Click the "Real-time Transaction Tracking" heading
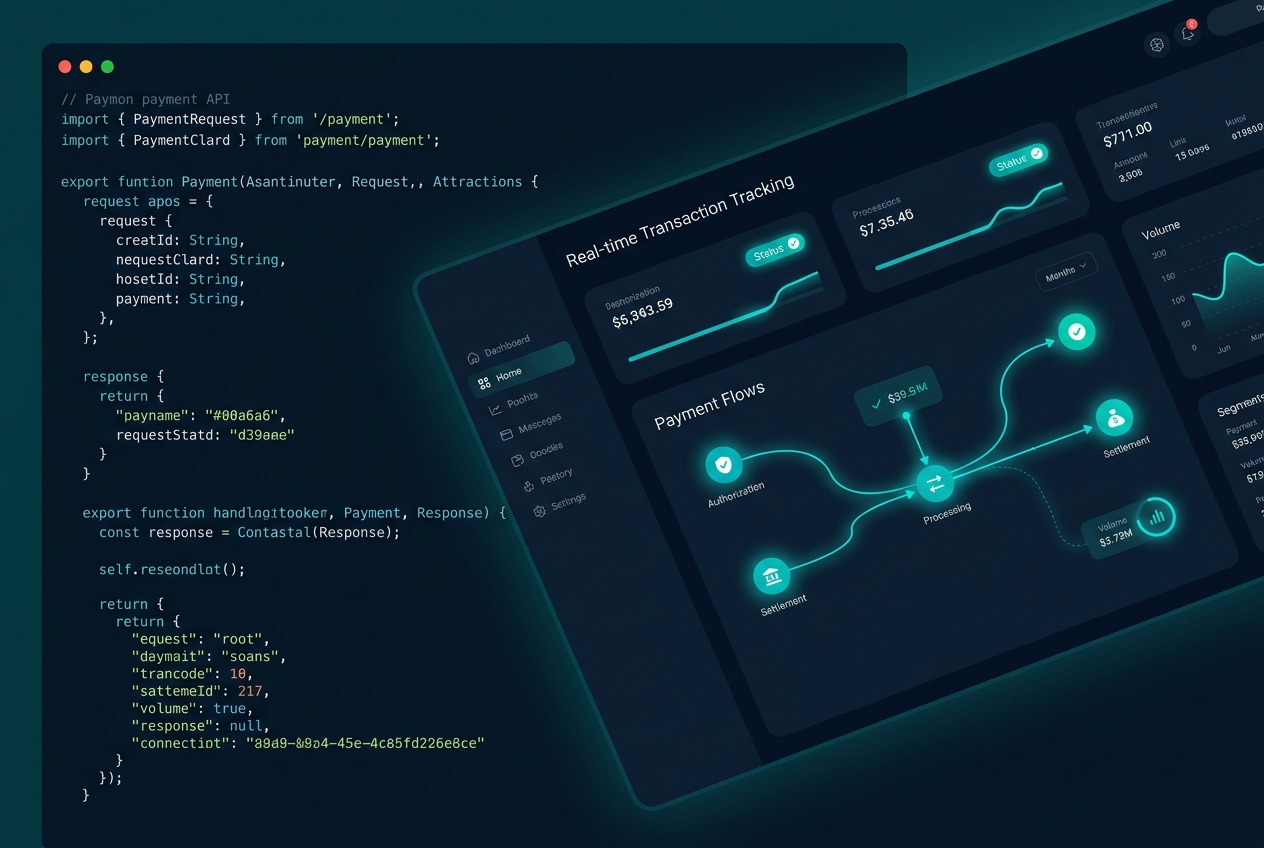This screenshot has width=1264, height=848. [680, 220]
